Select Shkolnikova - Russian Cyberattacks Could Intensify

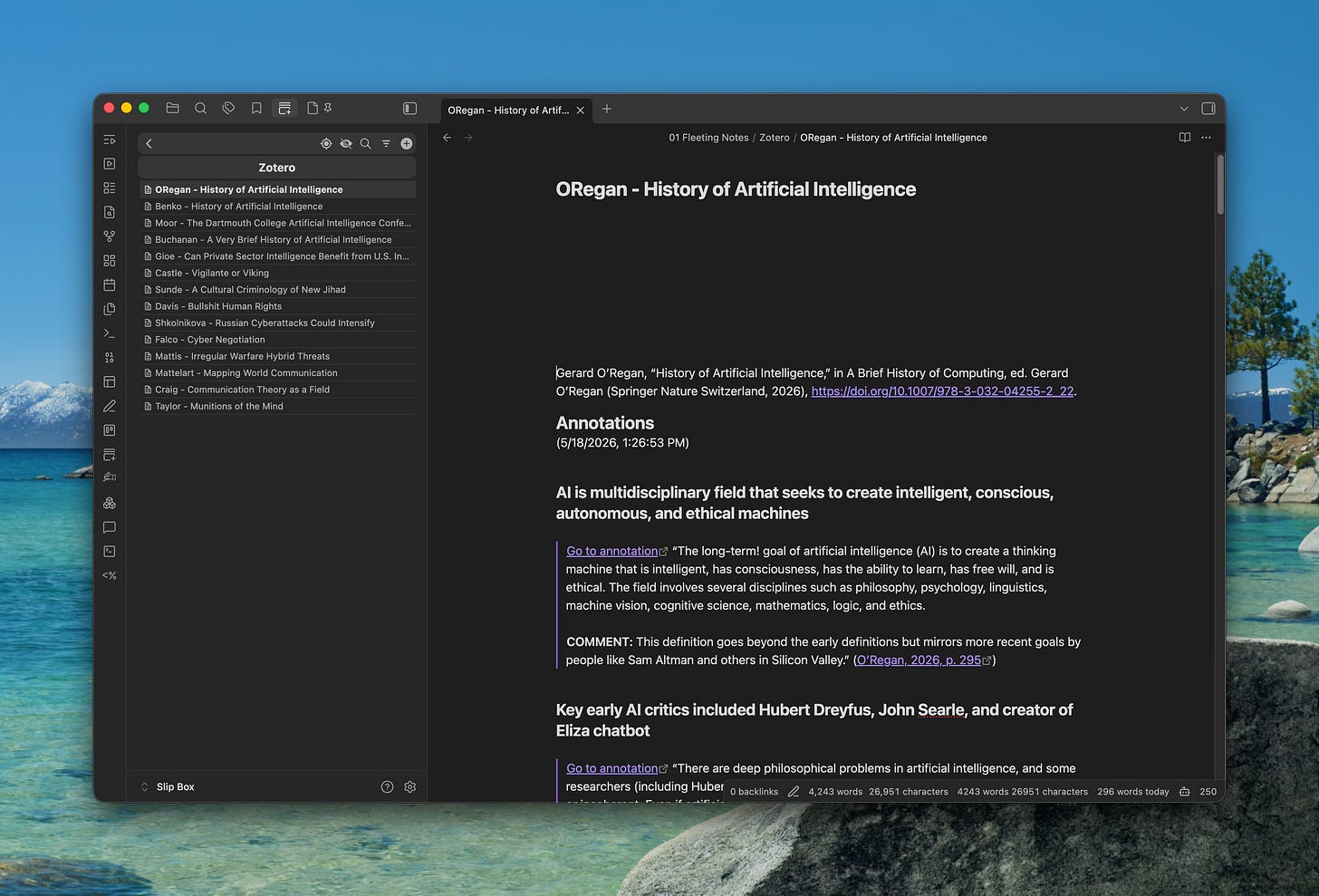(x=277, y=323)
